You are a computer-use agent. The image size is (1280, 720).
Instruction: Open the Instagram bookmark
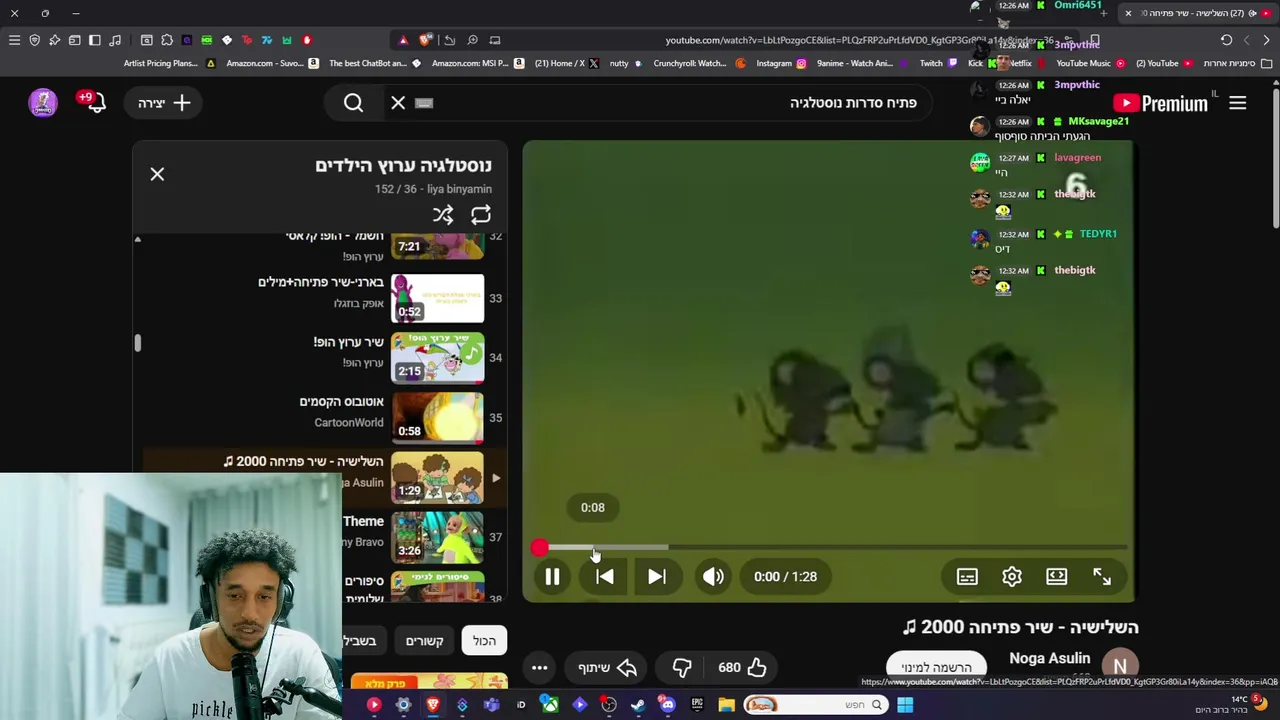tap(780, 63)
